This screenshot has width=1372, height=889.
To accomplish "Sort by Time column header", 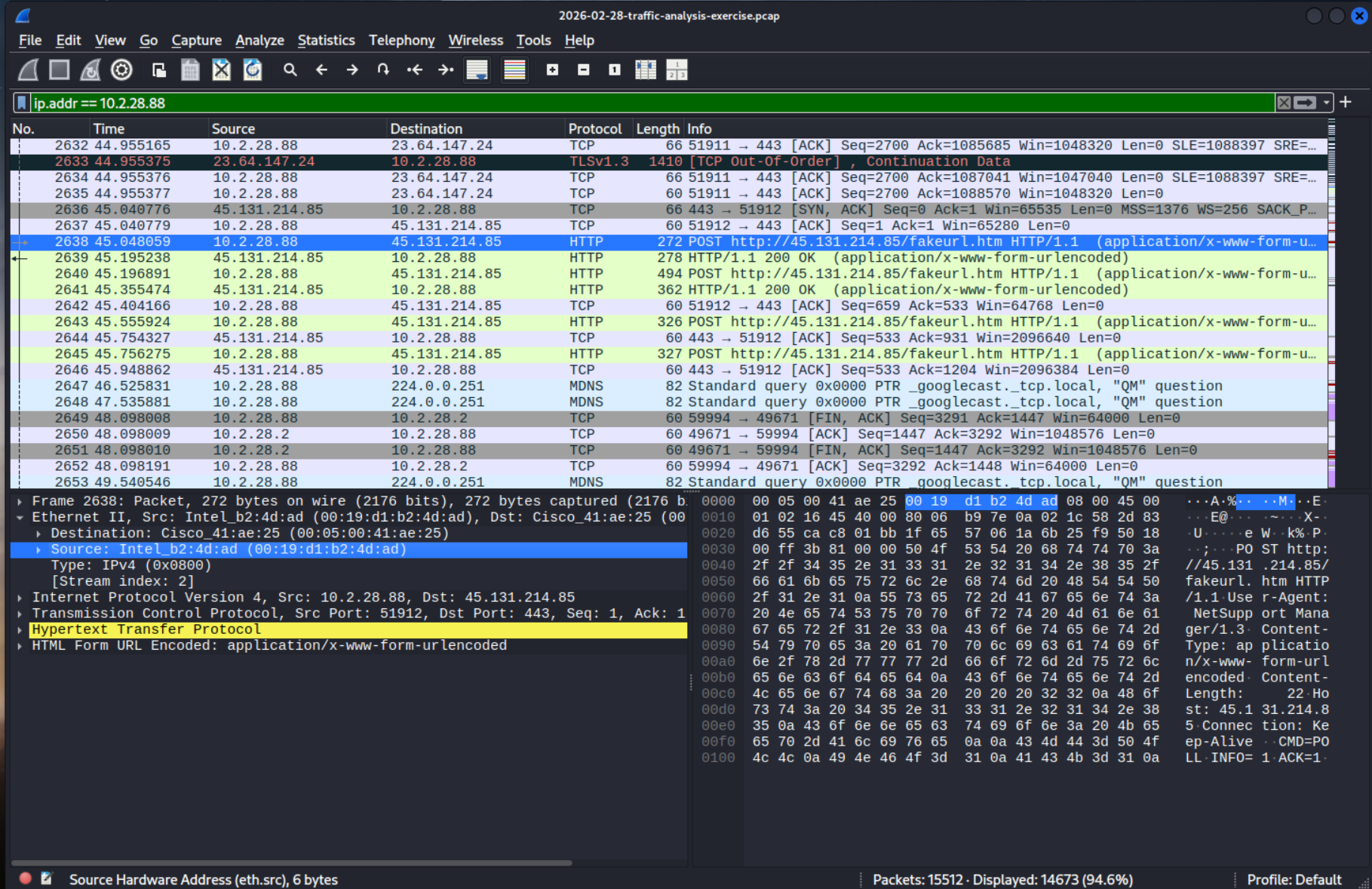I will (148, 128).
